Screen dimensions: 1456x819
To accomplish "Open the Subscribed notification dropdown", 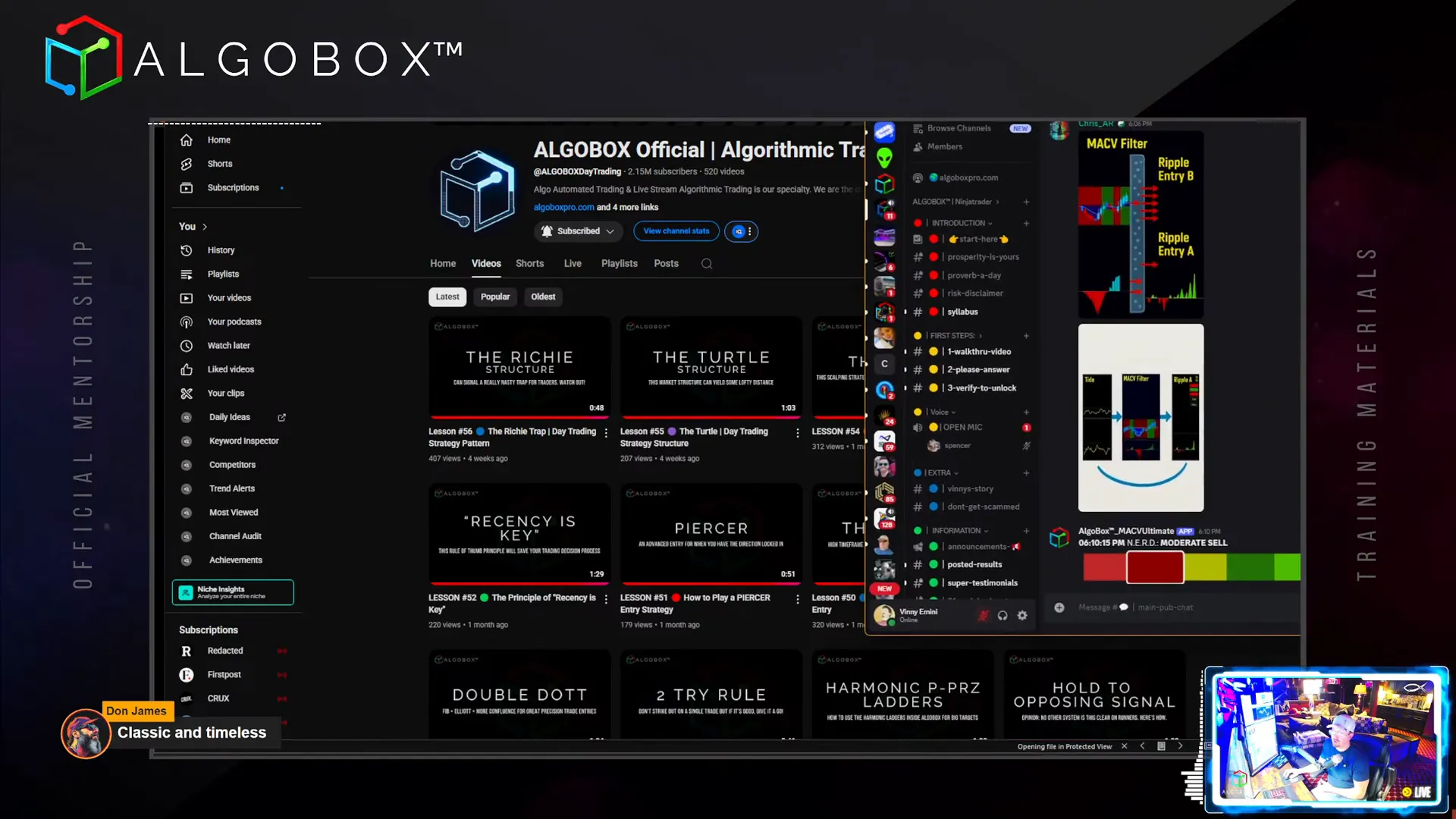I will (578, 231).
